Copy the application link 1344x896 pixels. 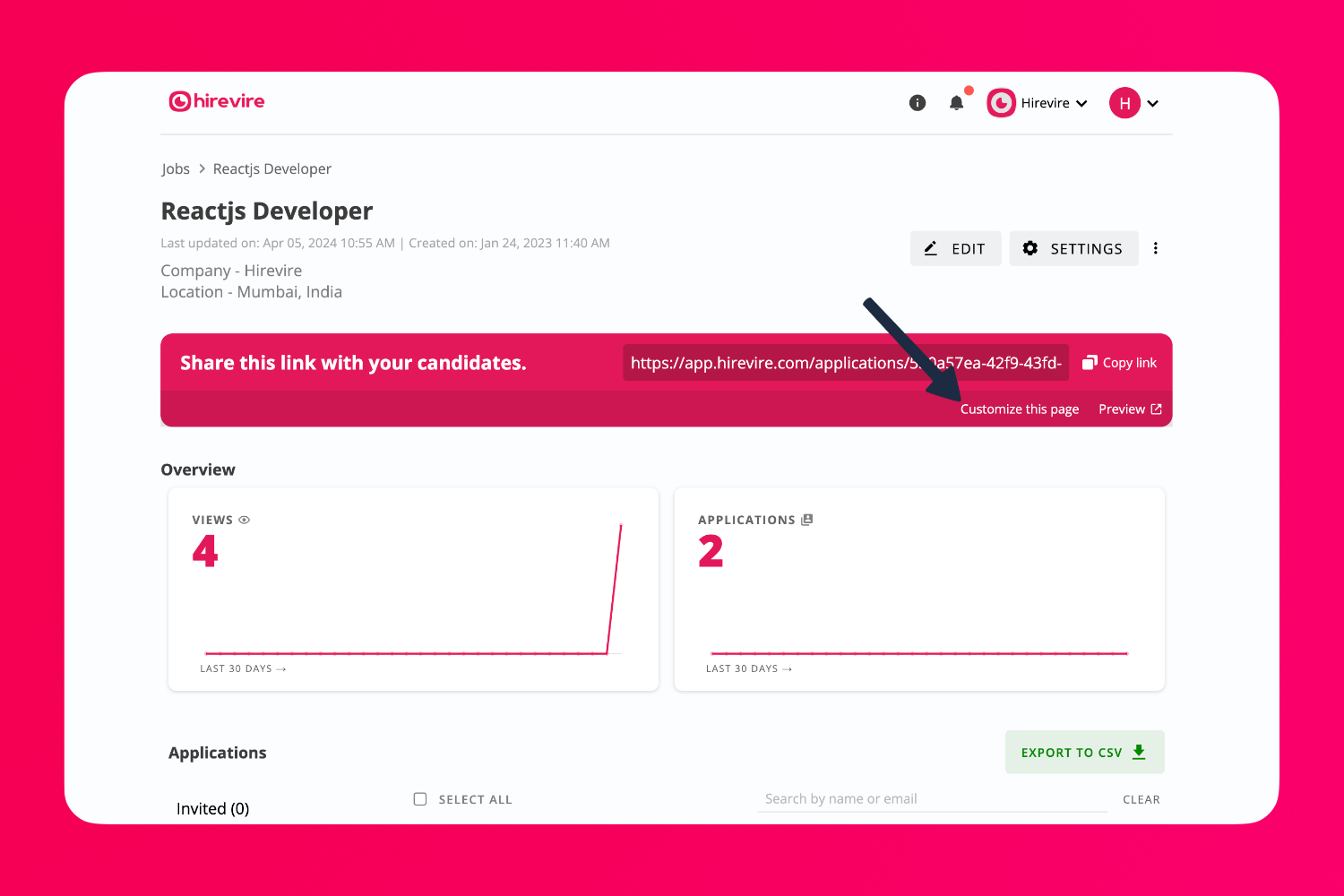point(1120,363)
